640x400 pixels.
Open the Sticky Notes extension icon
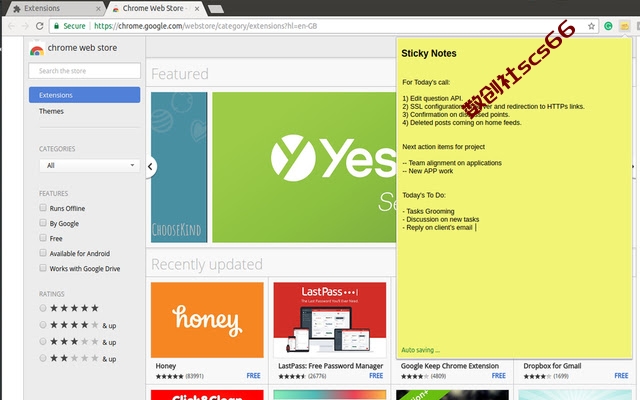624,26
